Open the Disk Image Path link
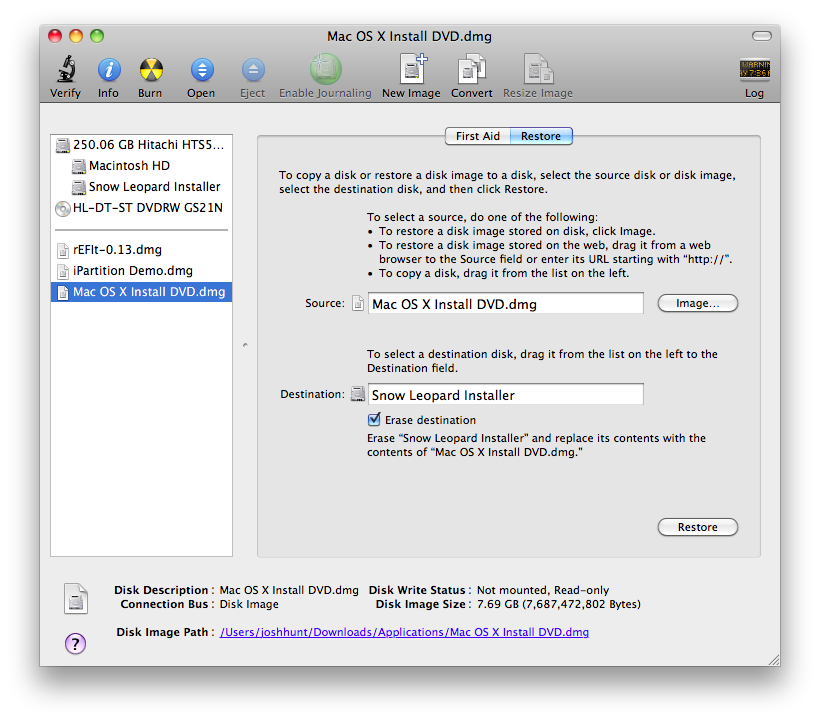 click(404, 632)
